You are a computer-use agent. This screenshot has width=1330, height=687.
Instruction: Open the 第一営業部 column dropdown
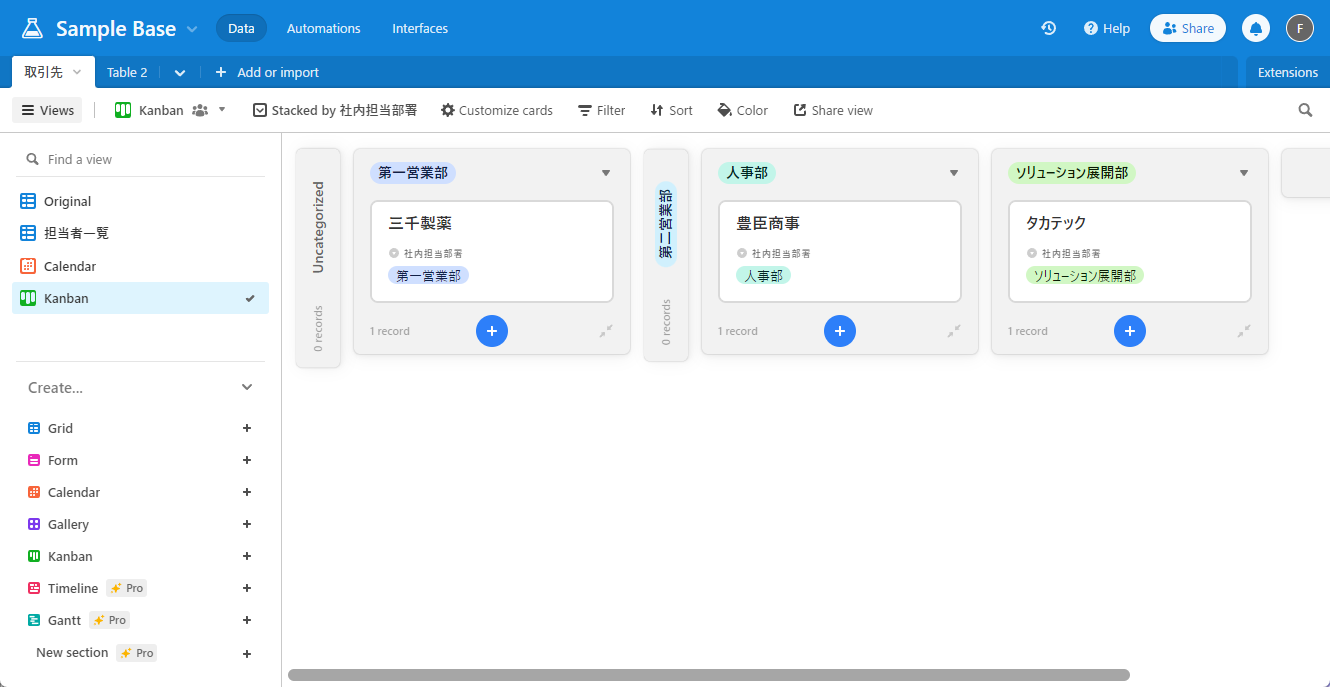pos(606,172)
